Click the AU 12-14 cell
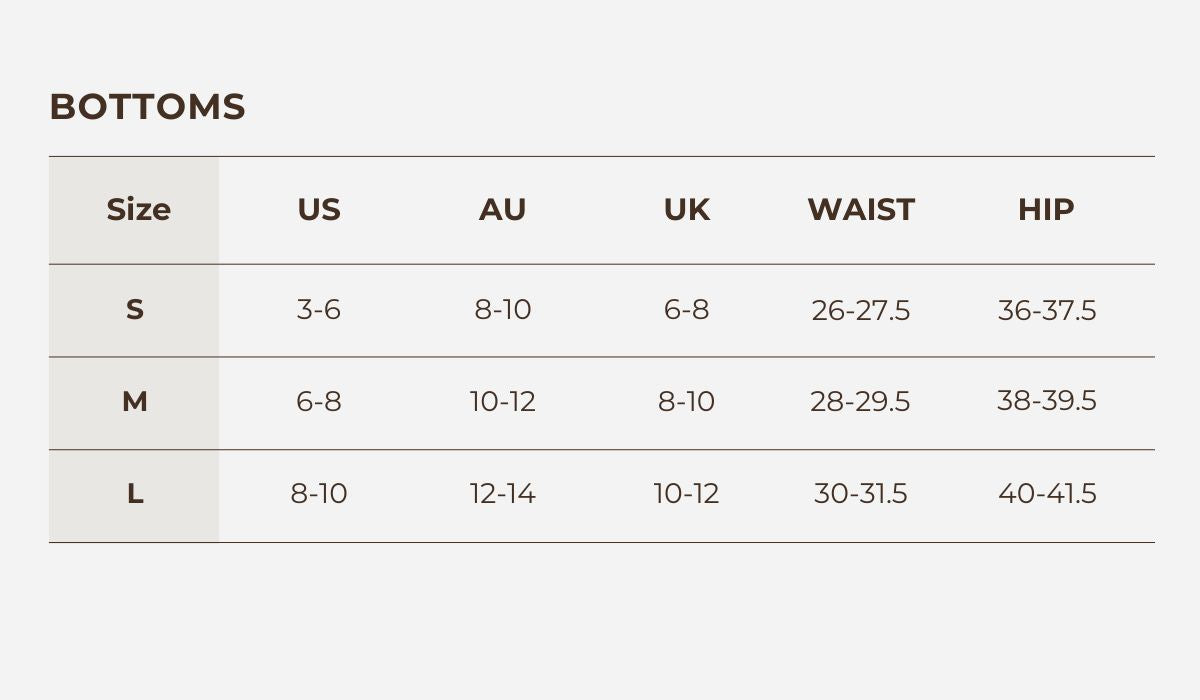 tap(502, 494)
